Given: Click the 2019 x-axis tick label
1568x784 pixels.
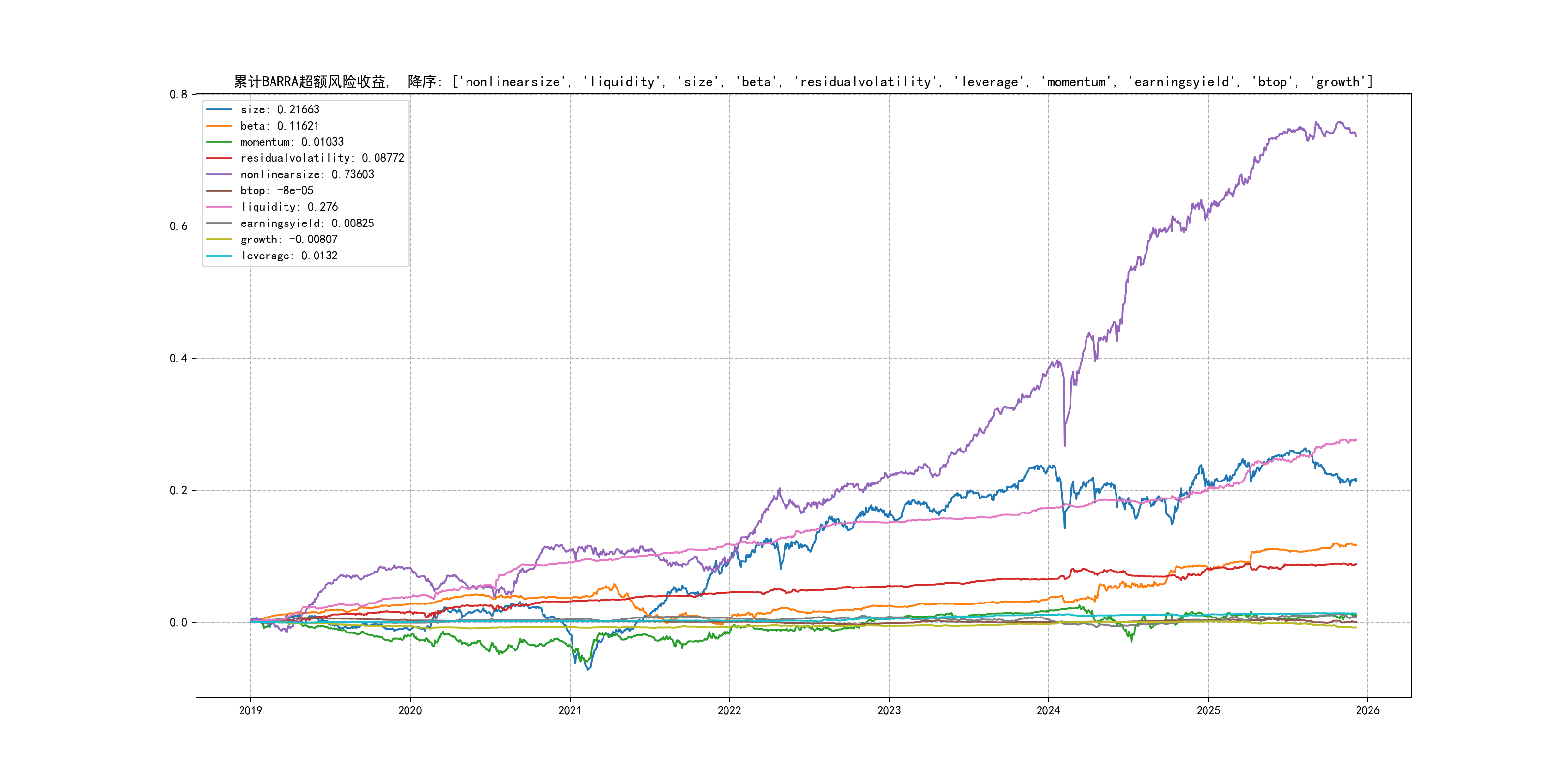Looking at the screenshot, I should (250, 710).
